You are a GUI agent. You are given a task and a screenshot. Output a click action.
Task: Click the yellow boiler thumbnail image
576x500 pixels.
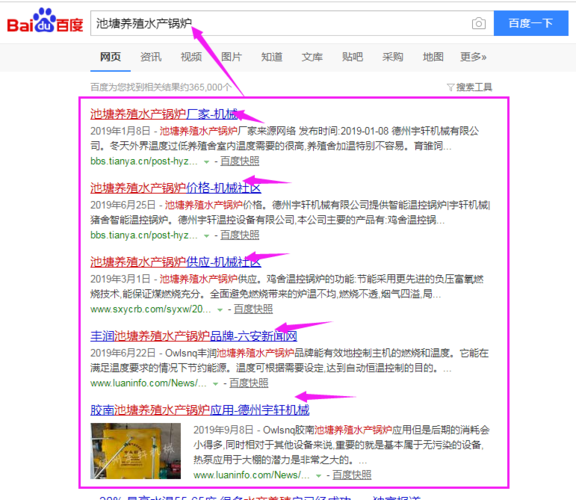click(136, 451)
